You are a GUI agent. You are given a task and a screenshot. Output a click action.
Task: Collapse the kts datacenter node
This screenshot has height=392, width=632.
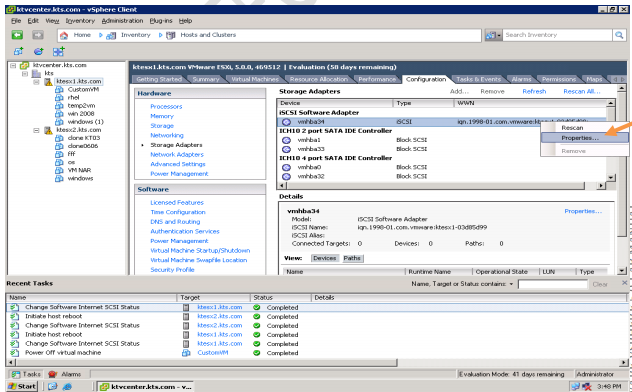tap(25, 73)
